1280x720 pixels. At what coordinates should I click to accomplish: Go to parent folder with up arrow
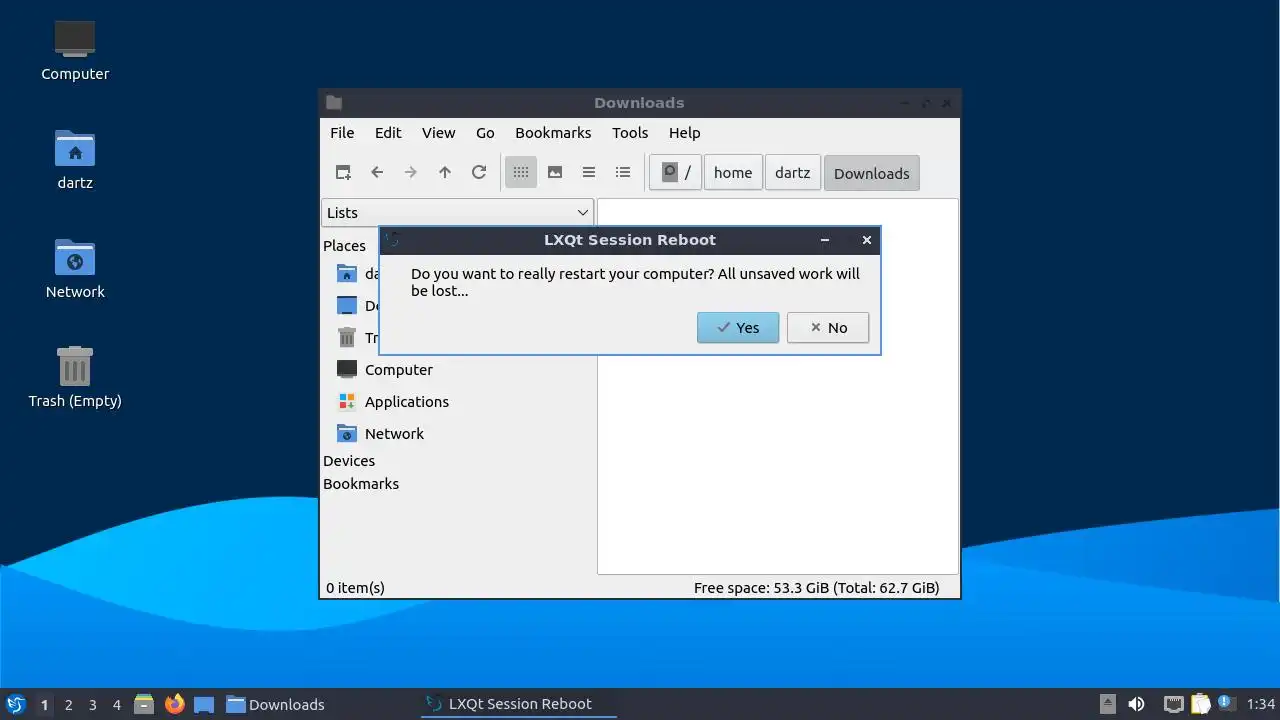pyautogui.click(x=445, y=172)
